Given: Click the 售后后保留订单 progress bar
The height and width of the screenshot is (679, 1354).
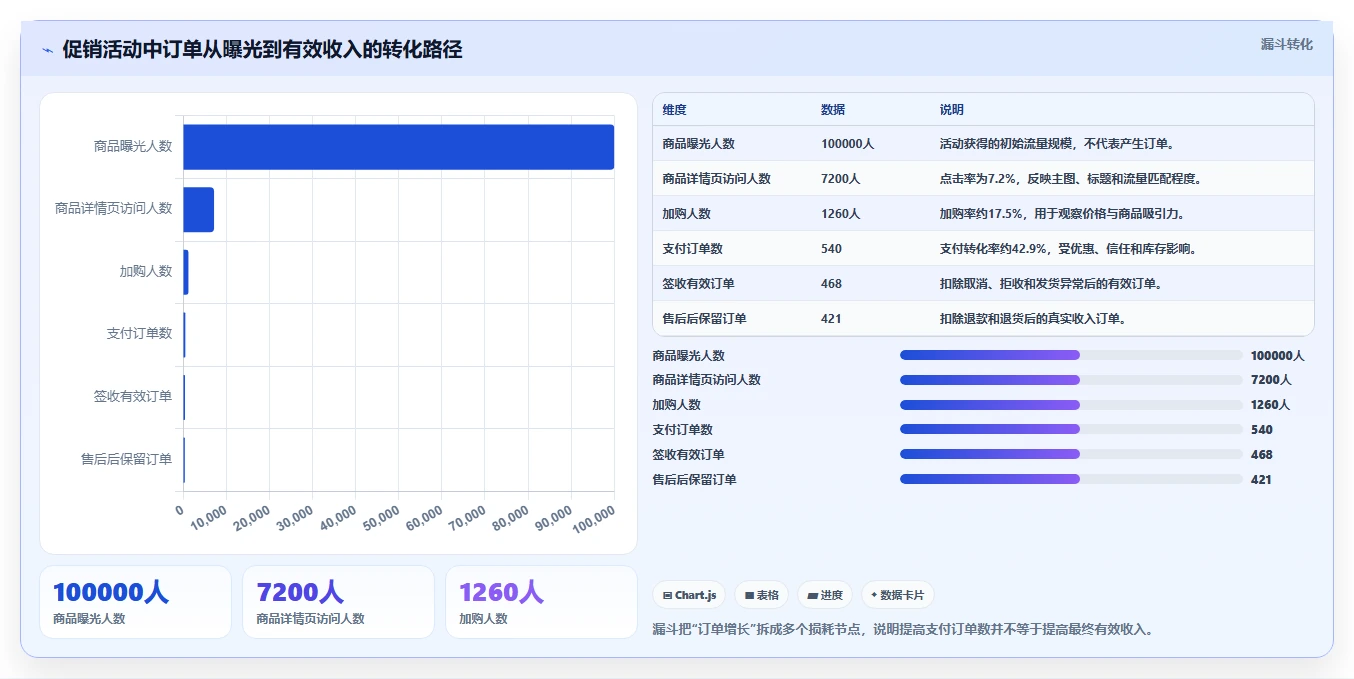Looking at the screenshot, I should (x=1071, y=479).
